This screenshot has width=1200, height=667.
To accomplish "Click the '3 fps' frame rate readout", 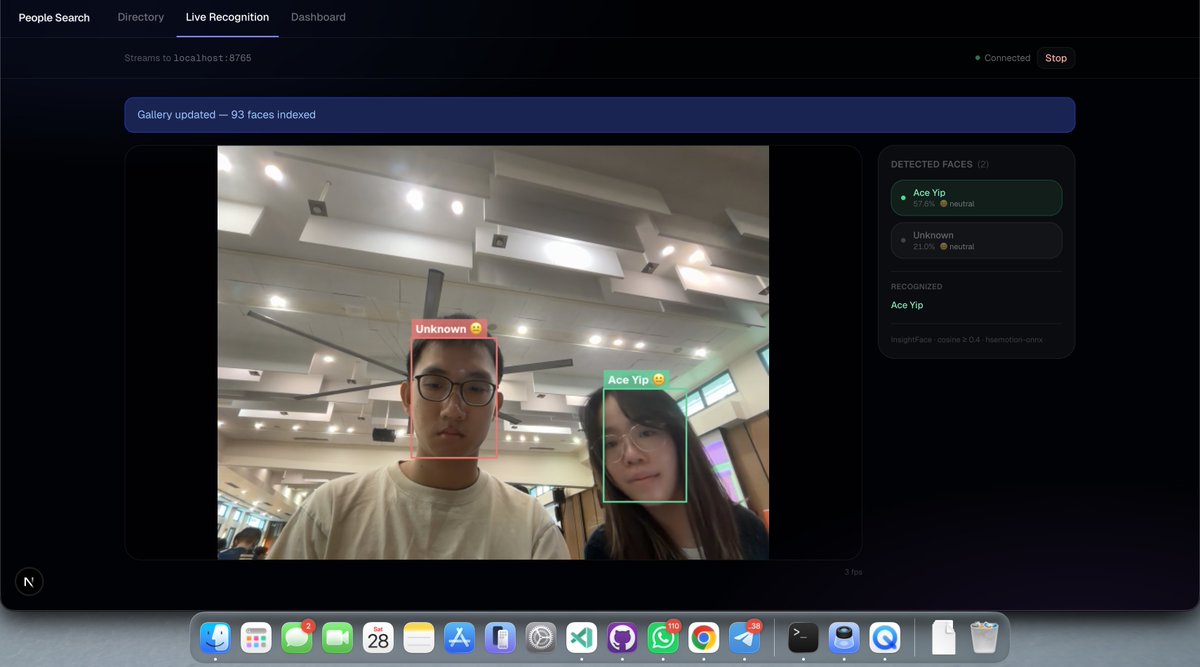I will pos(853,572).
